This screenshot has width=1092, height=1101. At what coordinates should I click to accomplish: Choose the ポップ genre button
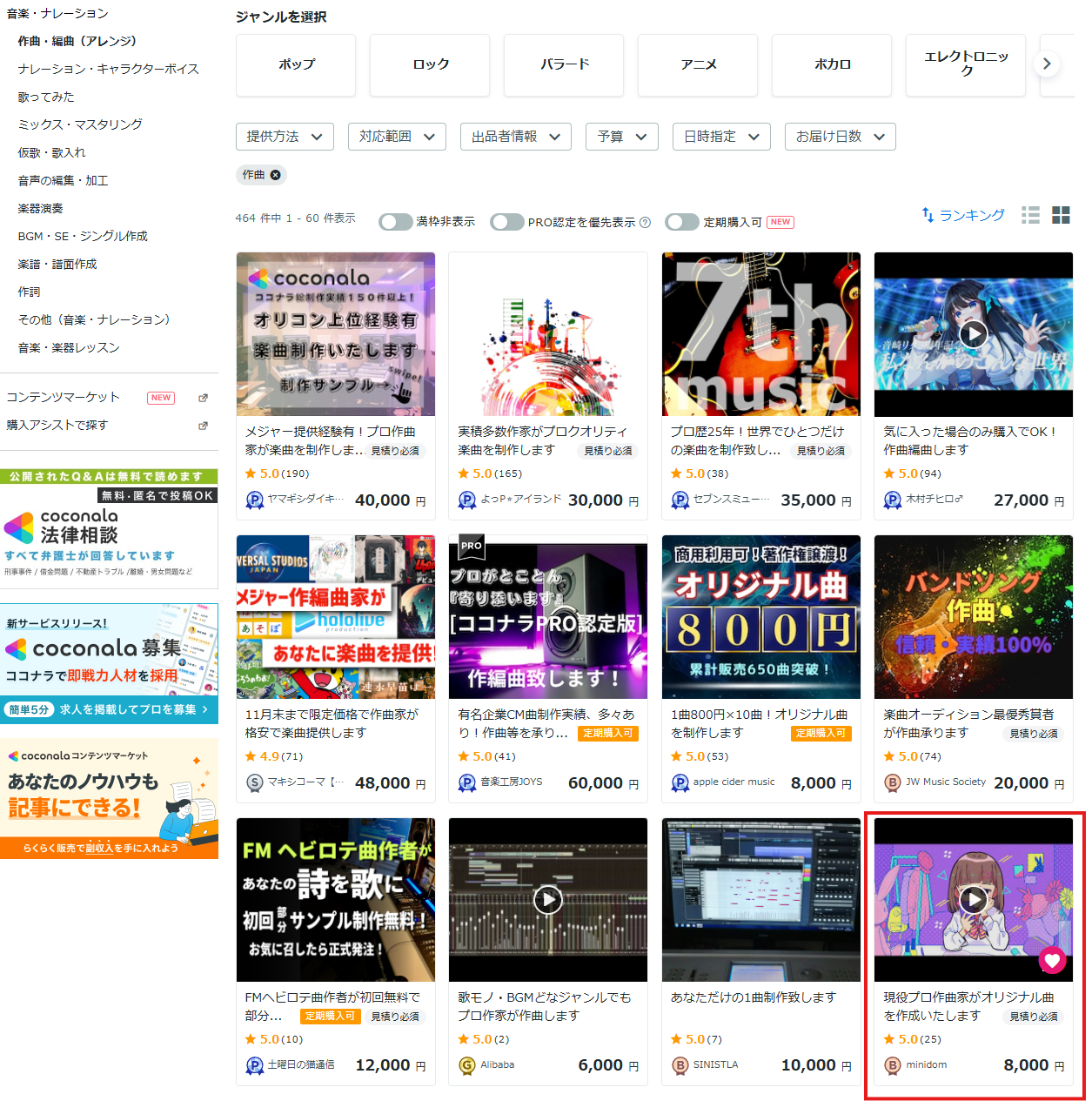coord(296,64)
